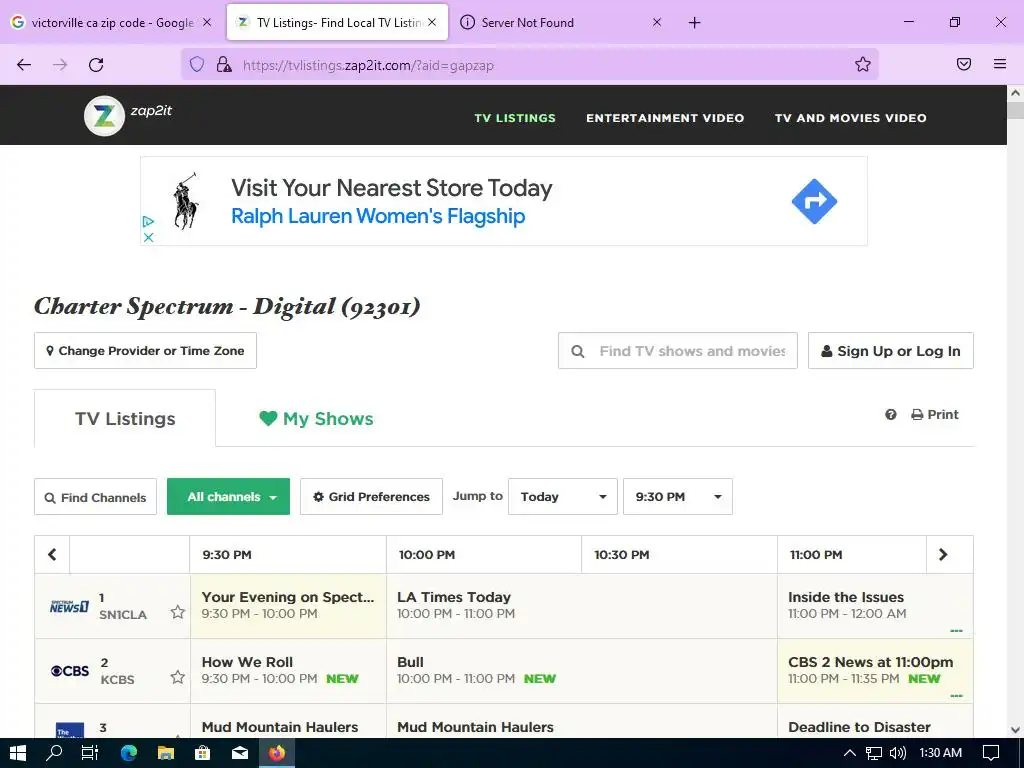
Task: Click Change Provider or Time Zone button
Action: 145,351
